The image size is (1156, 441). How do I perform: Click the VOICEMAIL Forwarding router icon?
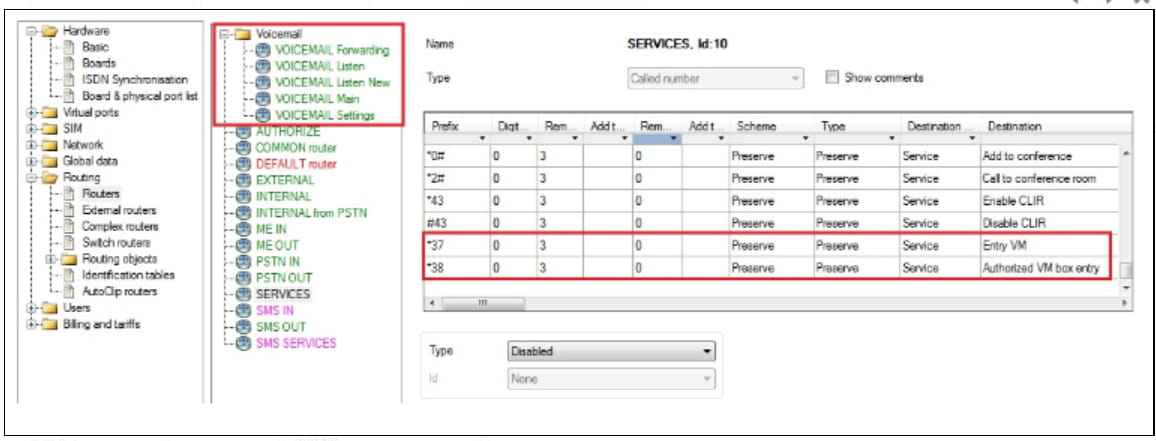263,51
